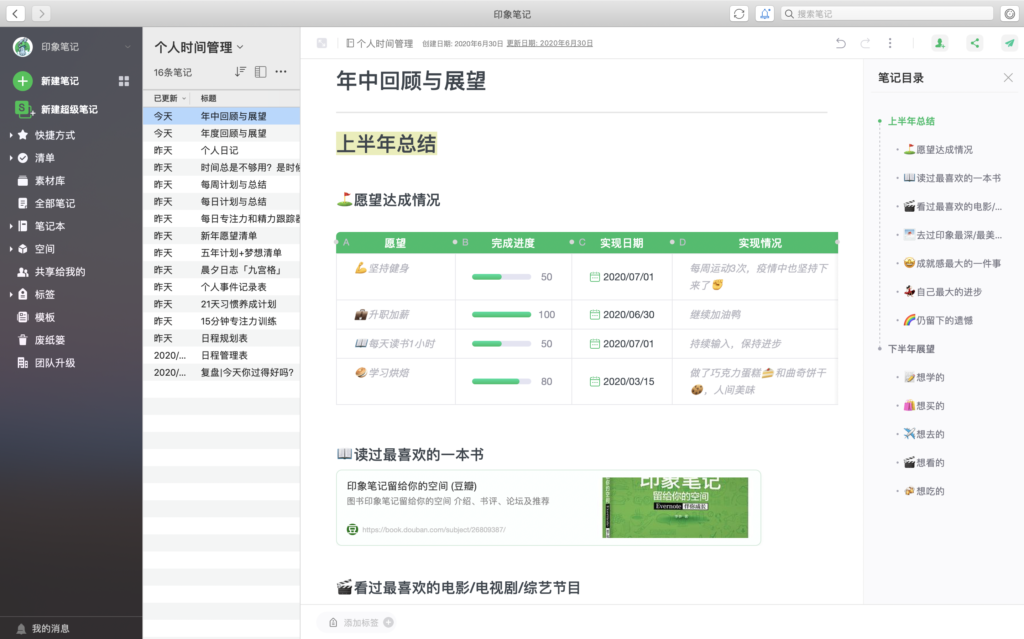This screenshot has width=1024, height=639.
Task: Expand the 清单 section
Action: point(11,158)
